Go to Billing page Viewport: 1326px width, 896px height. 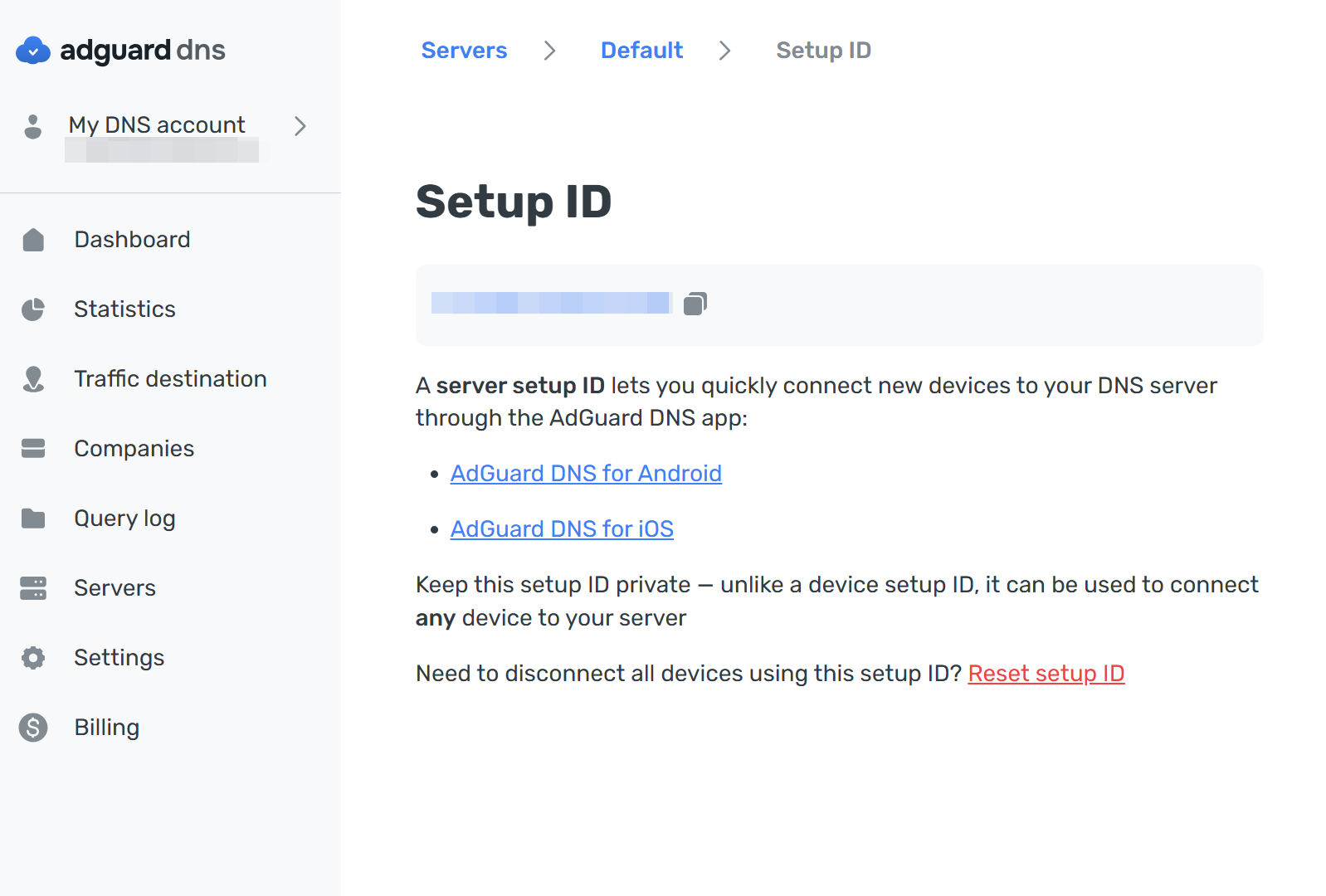(x=106, y=728)
